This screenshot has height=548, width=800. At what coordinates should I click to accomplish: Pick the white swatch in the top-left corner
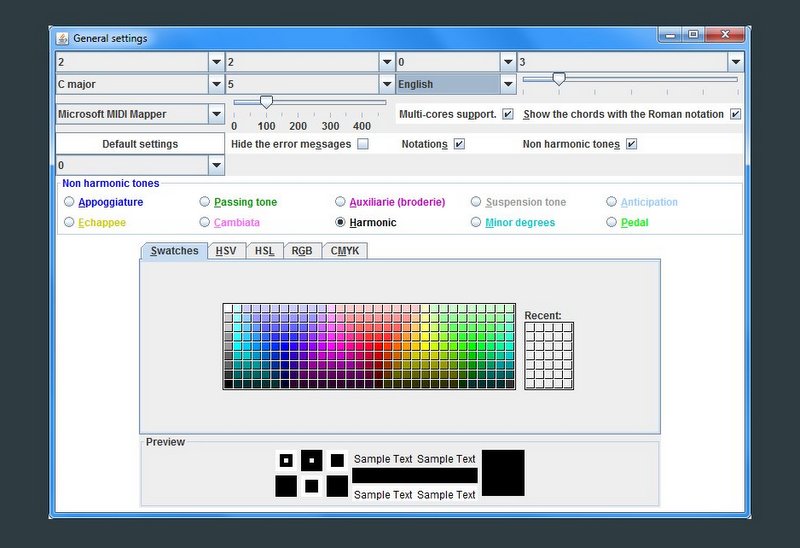(228, 308)
